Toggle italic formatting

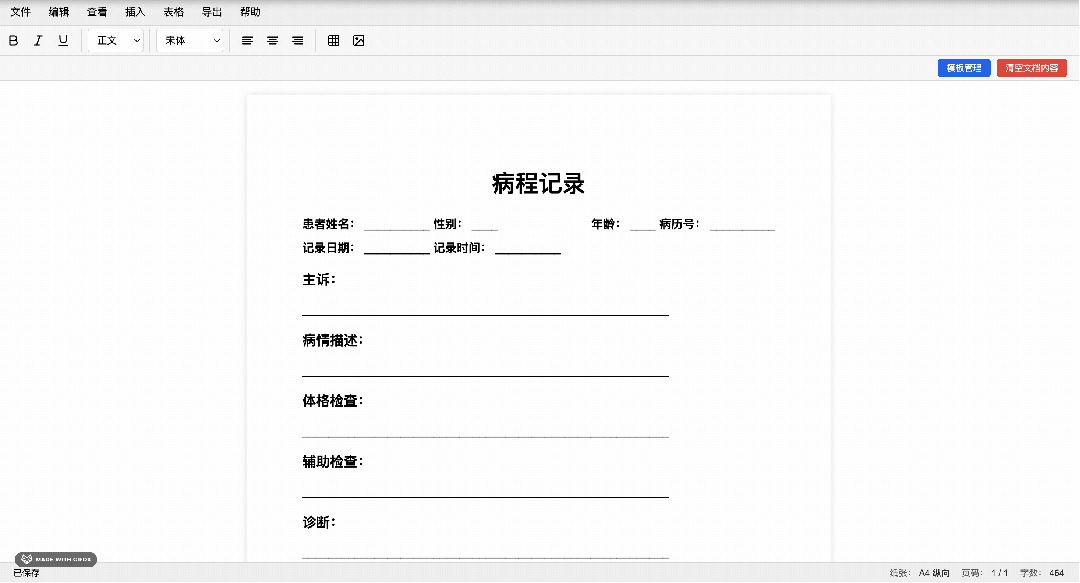(38, 41)
